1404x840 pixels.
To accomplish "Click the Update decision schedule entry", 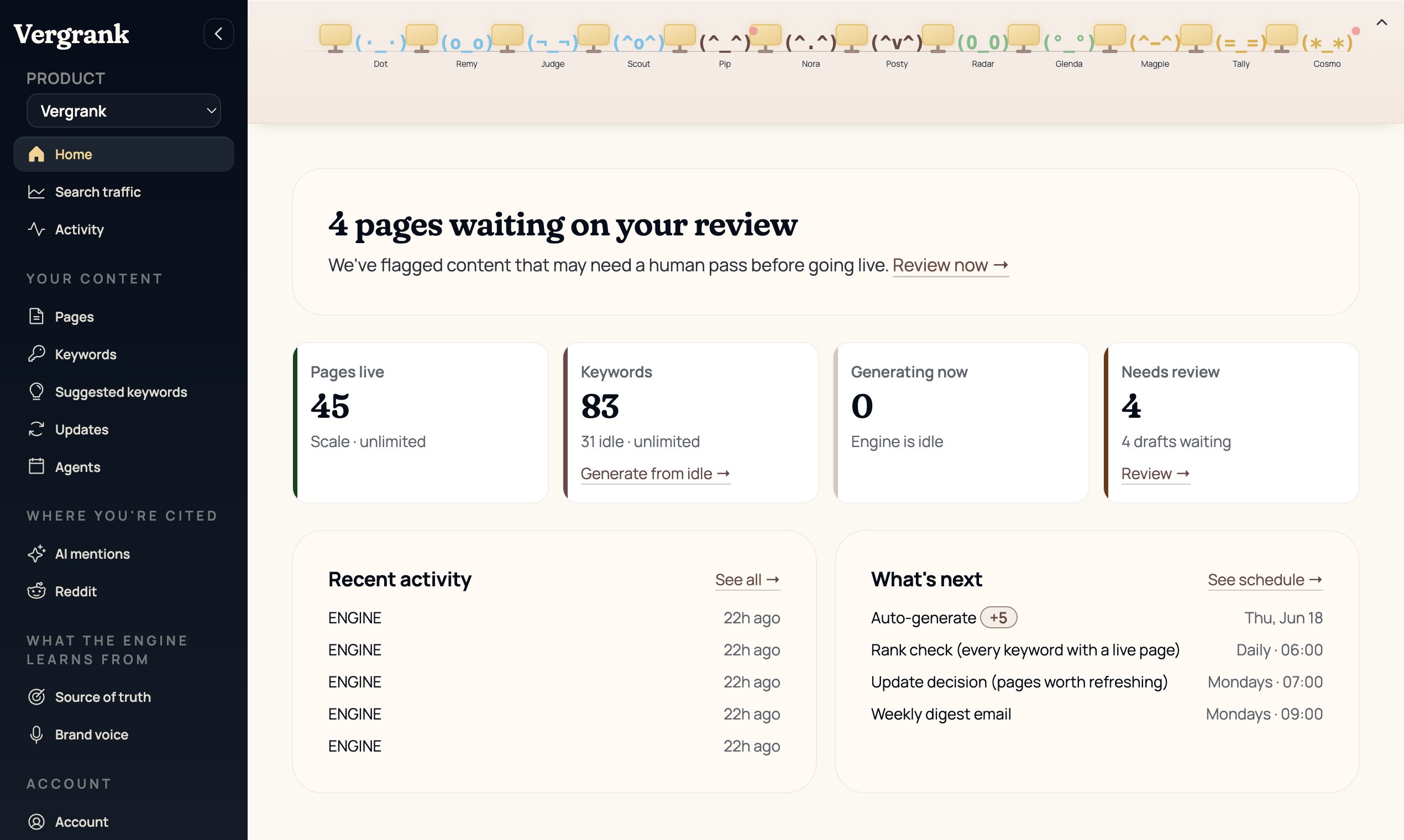I will tap(1097, 682).
